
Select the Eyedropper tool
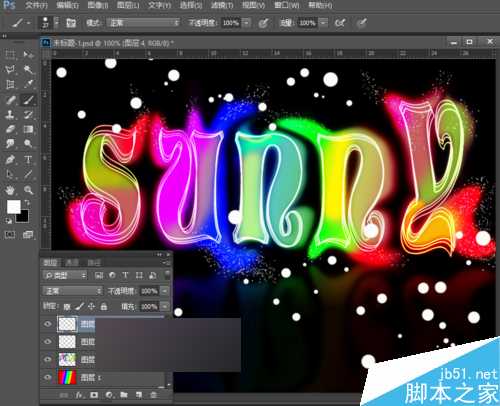tap(28, 84)
